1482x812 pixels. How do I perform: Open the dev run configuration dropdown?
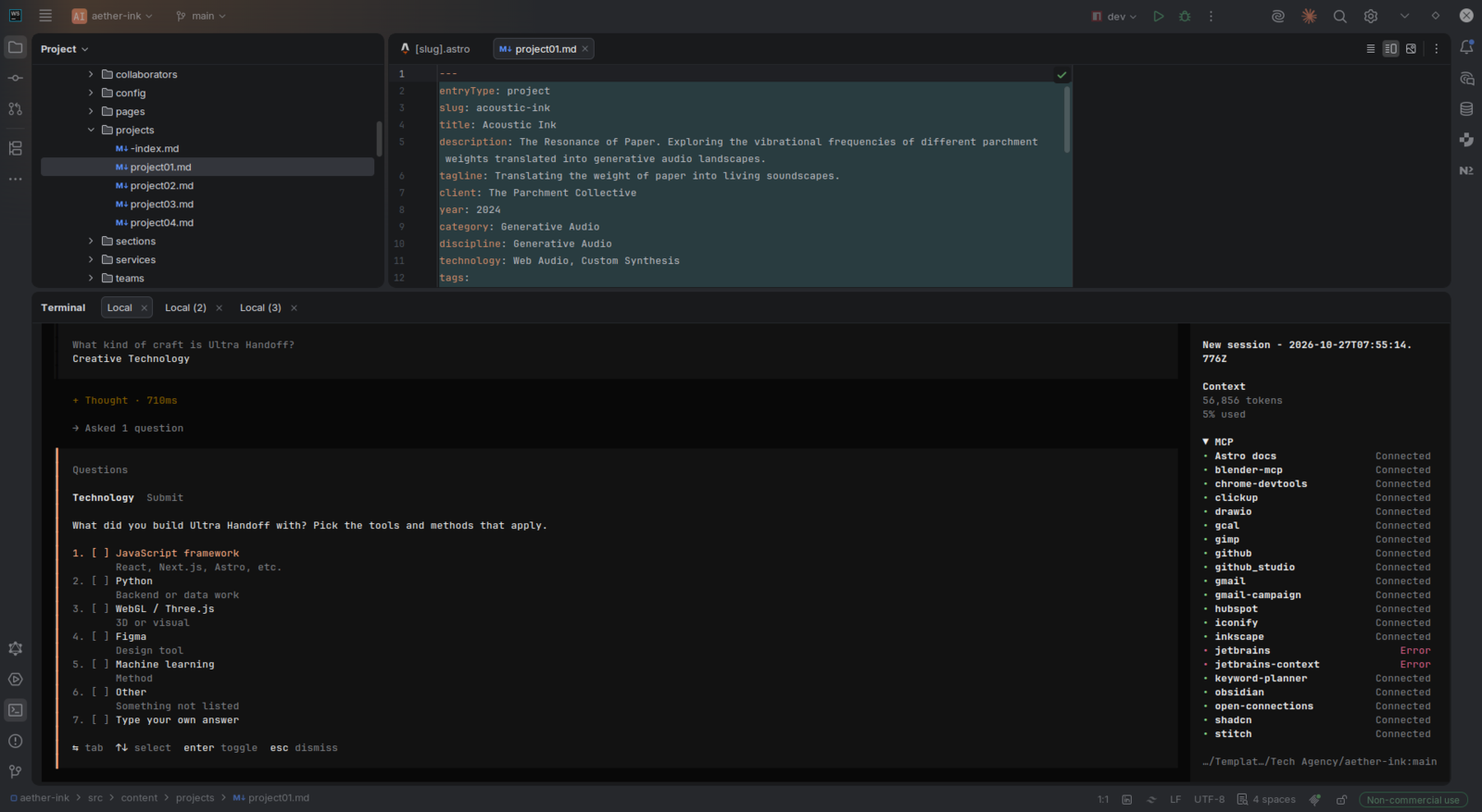coord(1114,16)
